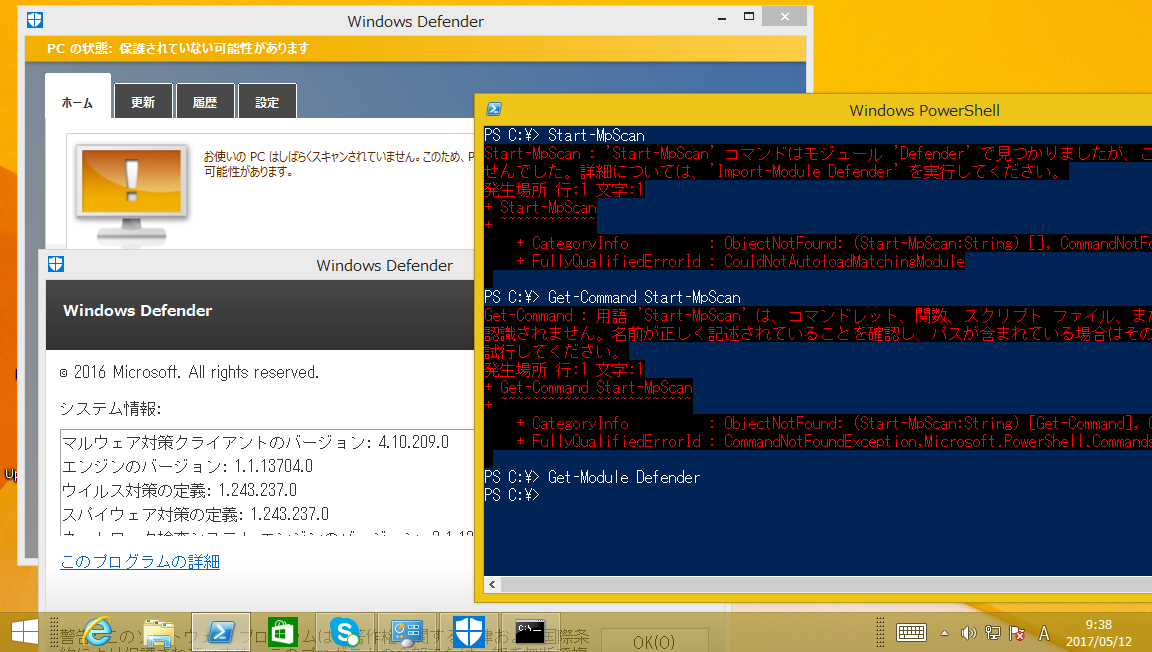This screenshot has width=1152, height=652.
Task: Click the Windows Defender shield icon in main title bar
Action: coord(35,20)
